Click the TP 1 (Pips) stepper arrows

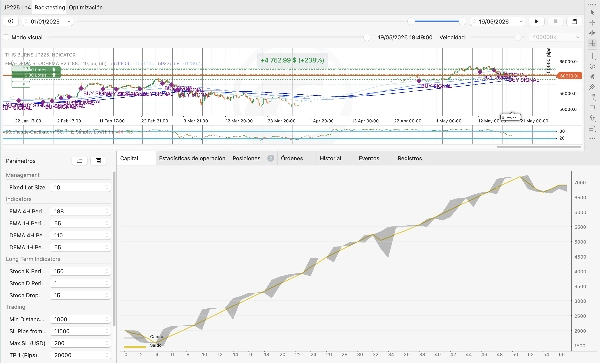[107, 355]
